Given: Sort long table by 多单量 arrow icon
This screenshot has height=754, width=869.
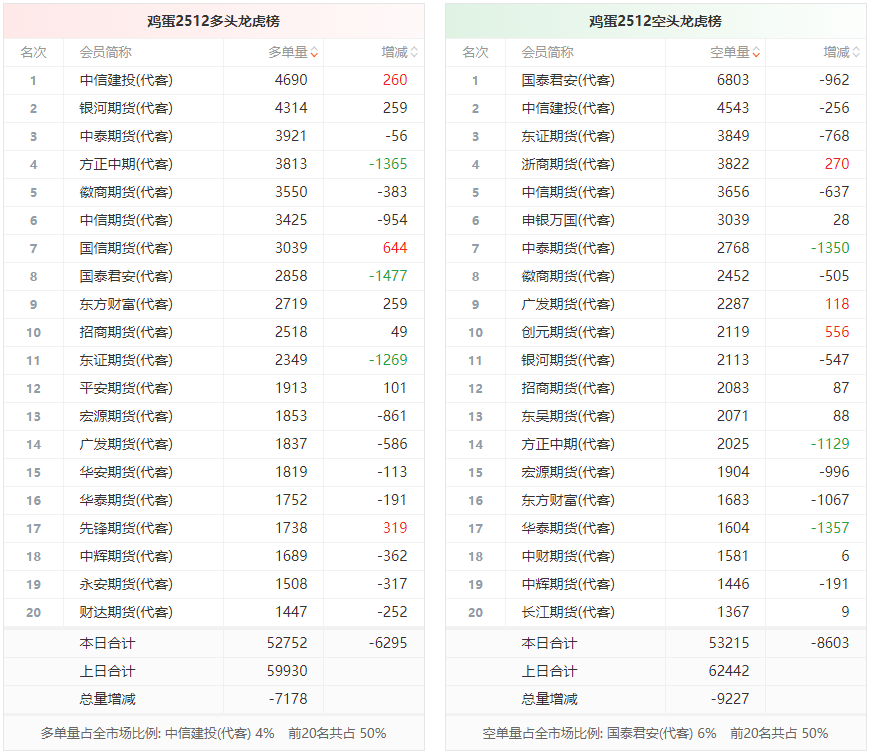Looking at the screenshot, I should [x=314, y=53].
